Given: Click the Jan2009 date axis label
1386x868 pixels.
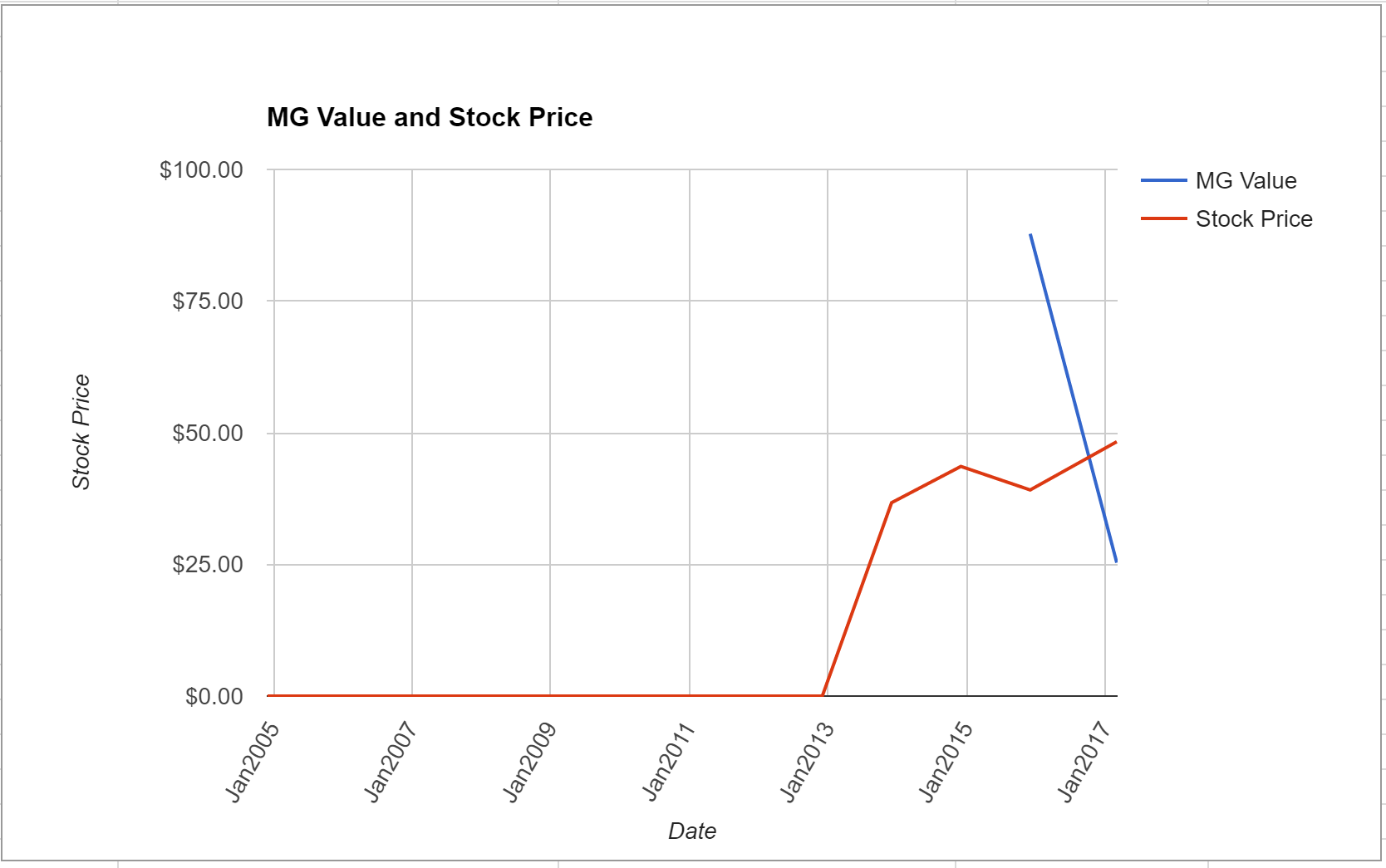Looking at the screenshot, I should (x=529, y=763).
